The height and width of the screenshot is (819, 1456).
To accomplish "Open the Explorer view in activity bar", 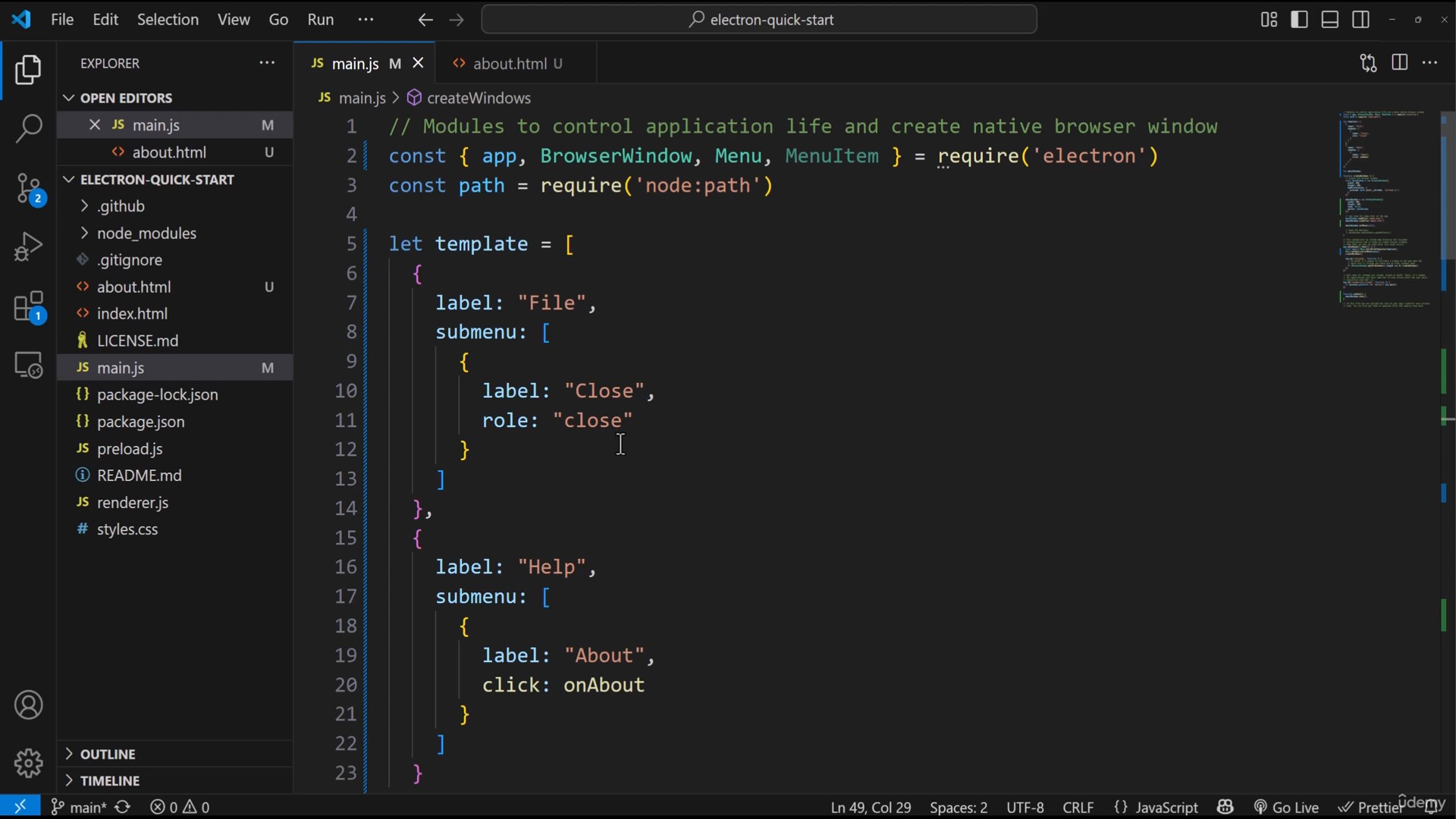I will (x=28, y=70).
